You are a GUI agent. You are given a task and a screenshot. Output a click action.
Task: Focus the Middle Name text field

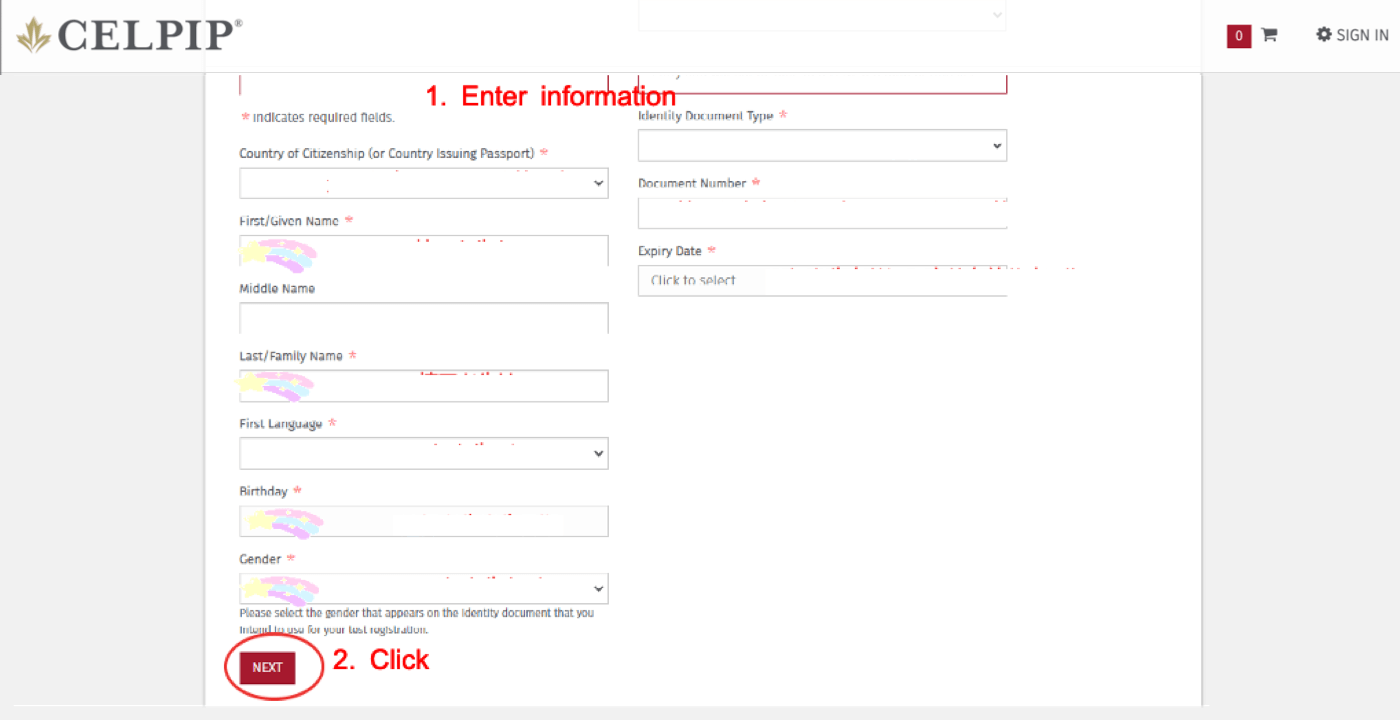click(423, 318)
